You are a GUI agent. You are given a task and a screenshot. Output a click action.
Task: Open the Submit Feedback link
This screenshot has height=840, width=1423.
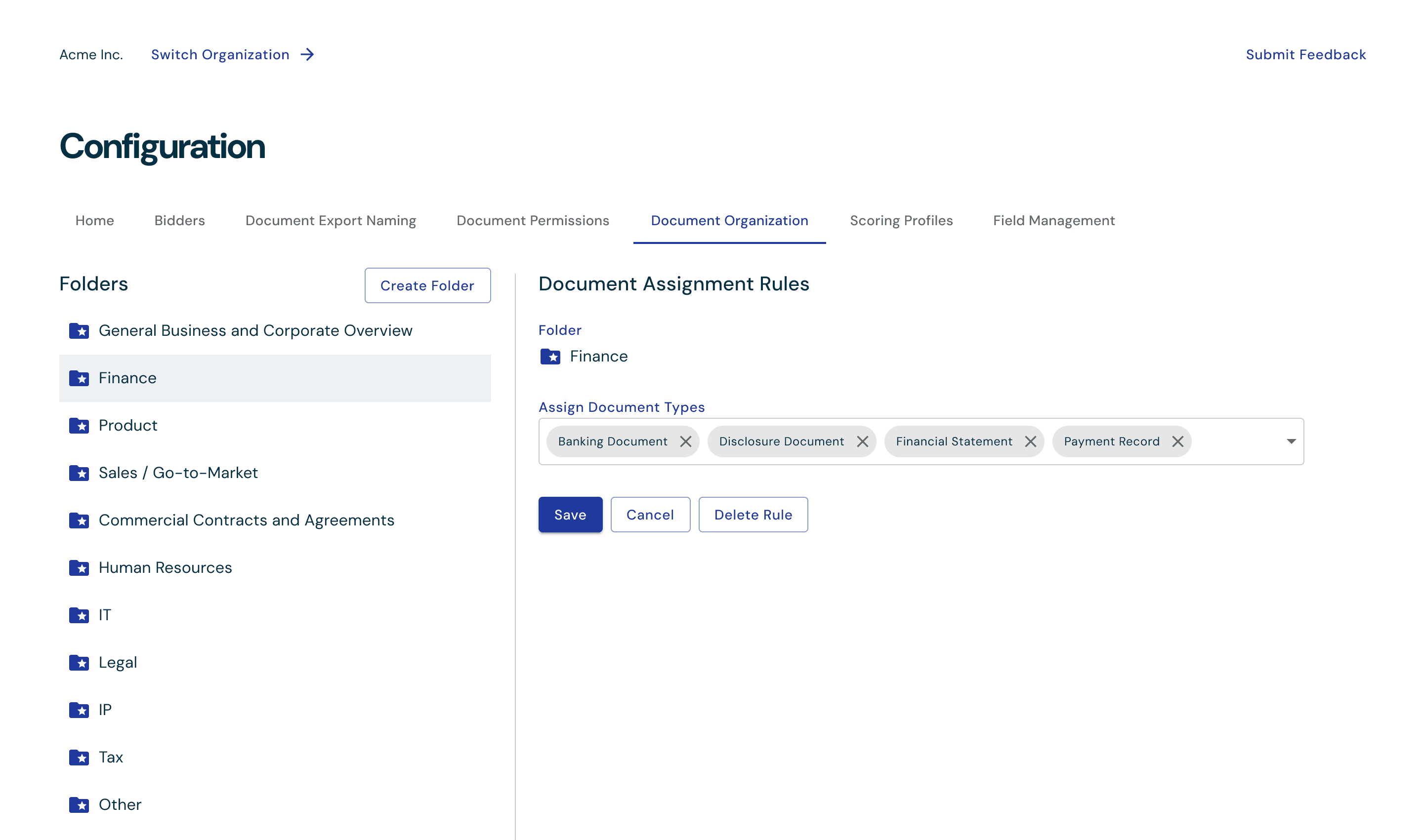1305,55
